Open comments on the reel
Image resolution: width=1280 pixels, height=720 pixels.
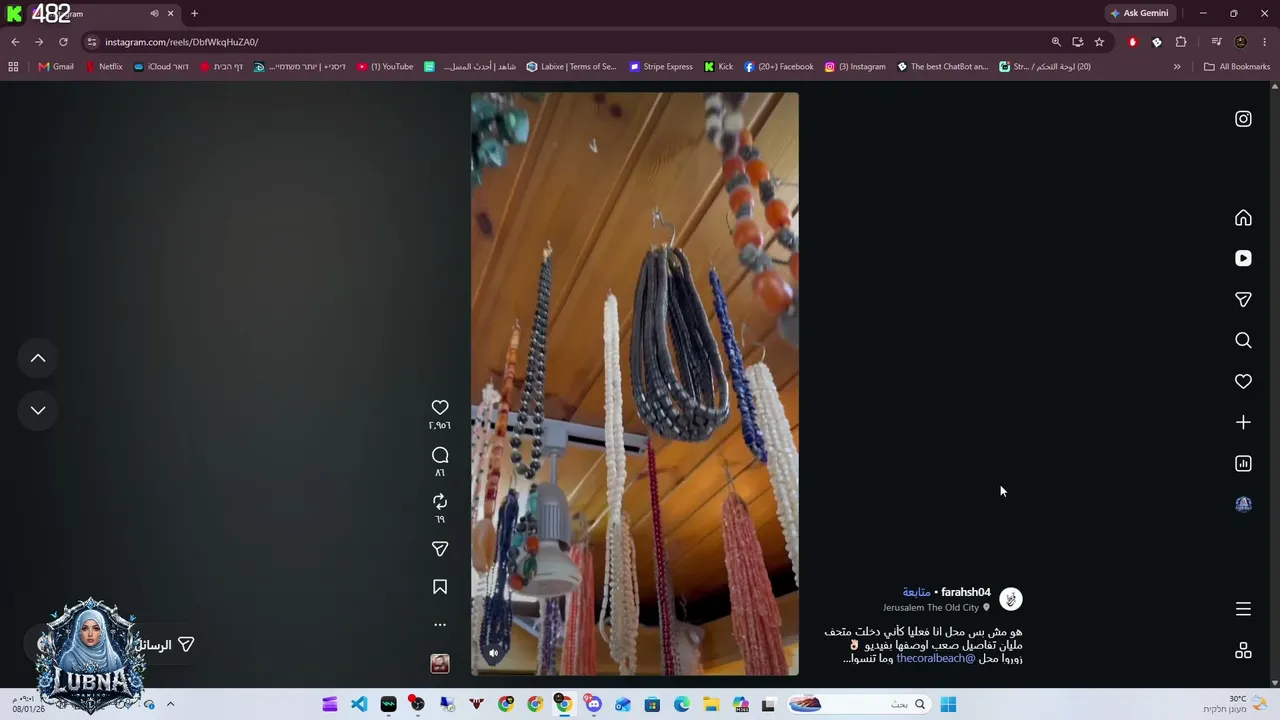[x=440, y=455]
